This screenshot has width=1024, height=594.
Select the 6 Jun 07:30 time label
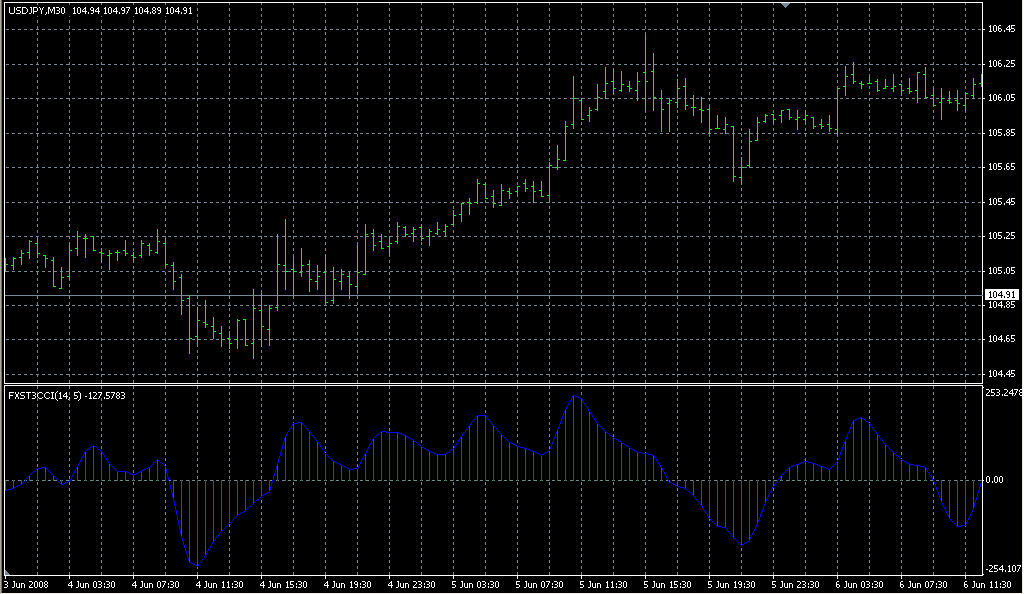click(x=920, y=584)
